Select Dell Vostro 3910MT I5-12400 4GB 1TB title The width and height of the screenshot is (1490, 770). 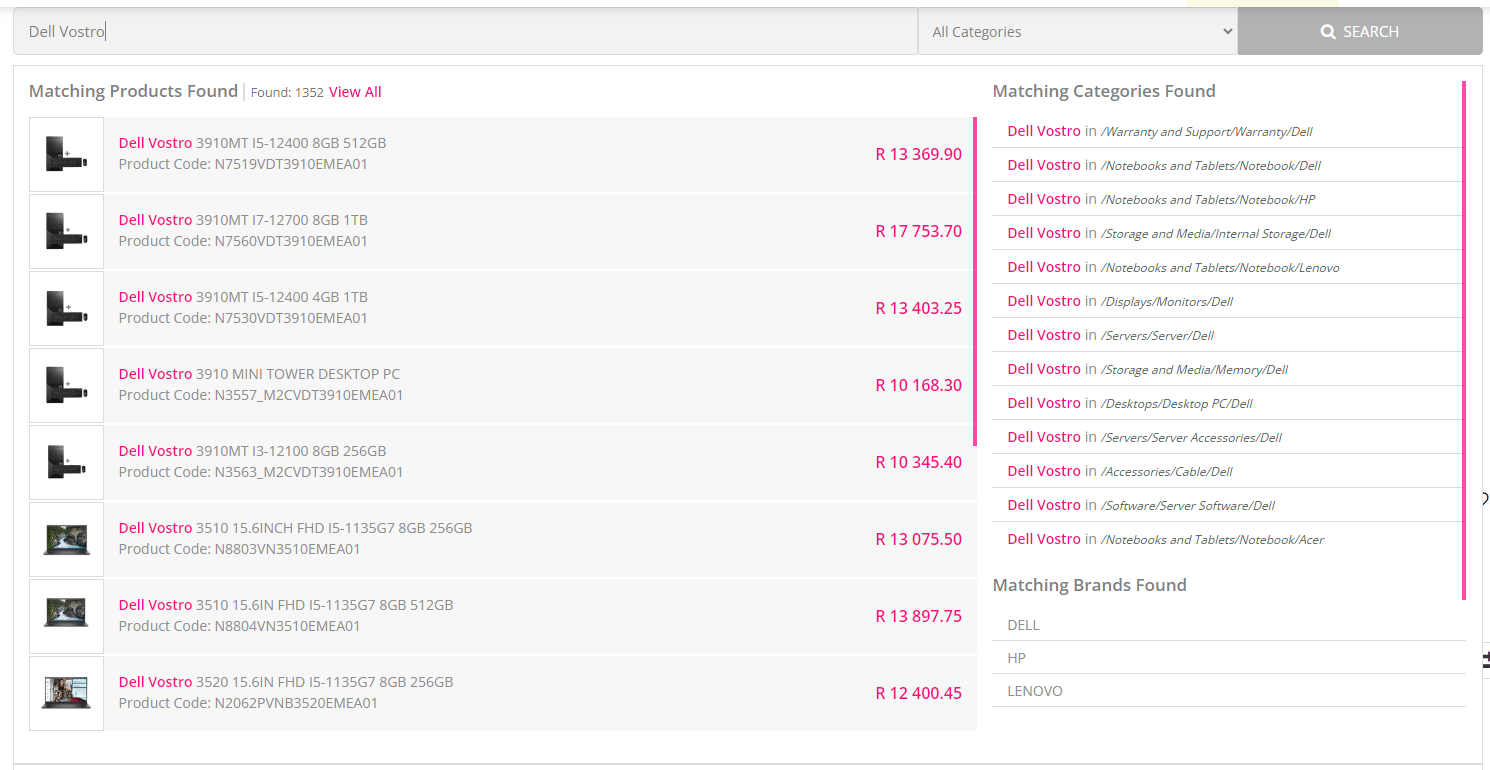(243, 297)
